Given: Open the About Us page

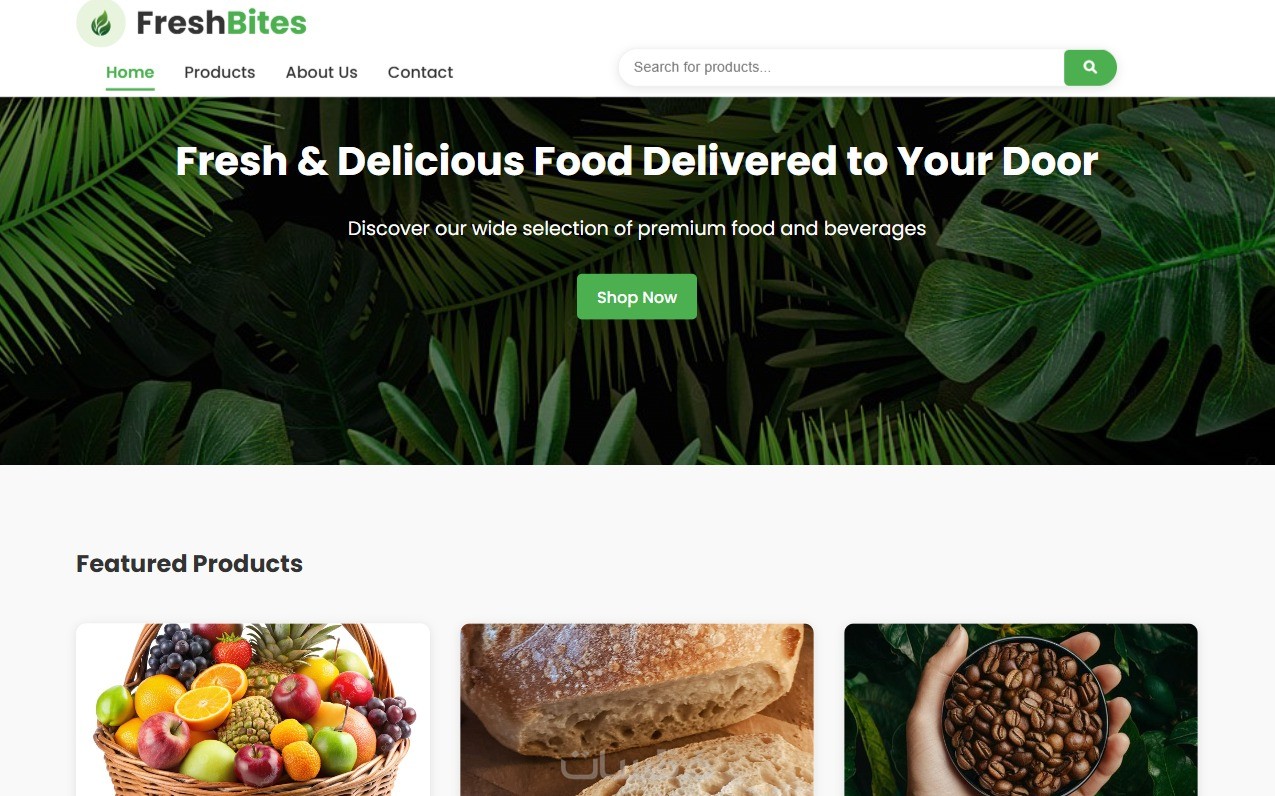Looking at the screenshot, I should (321, 72).
